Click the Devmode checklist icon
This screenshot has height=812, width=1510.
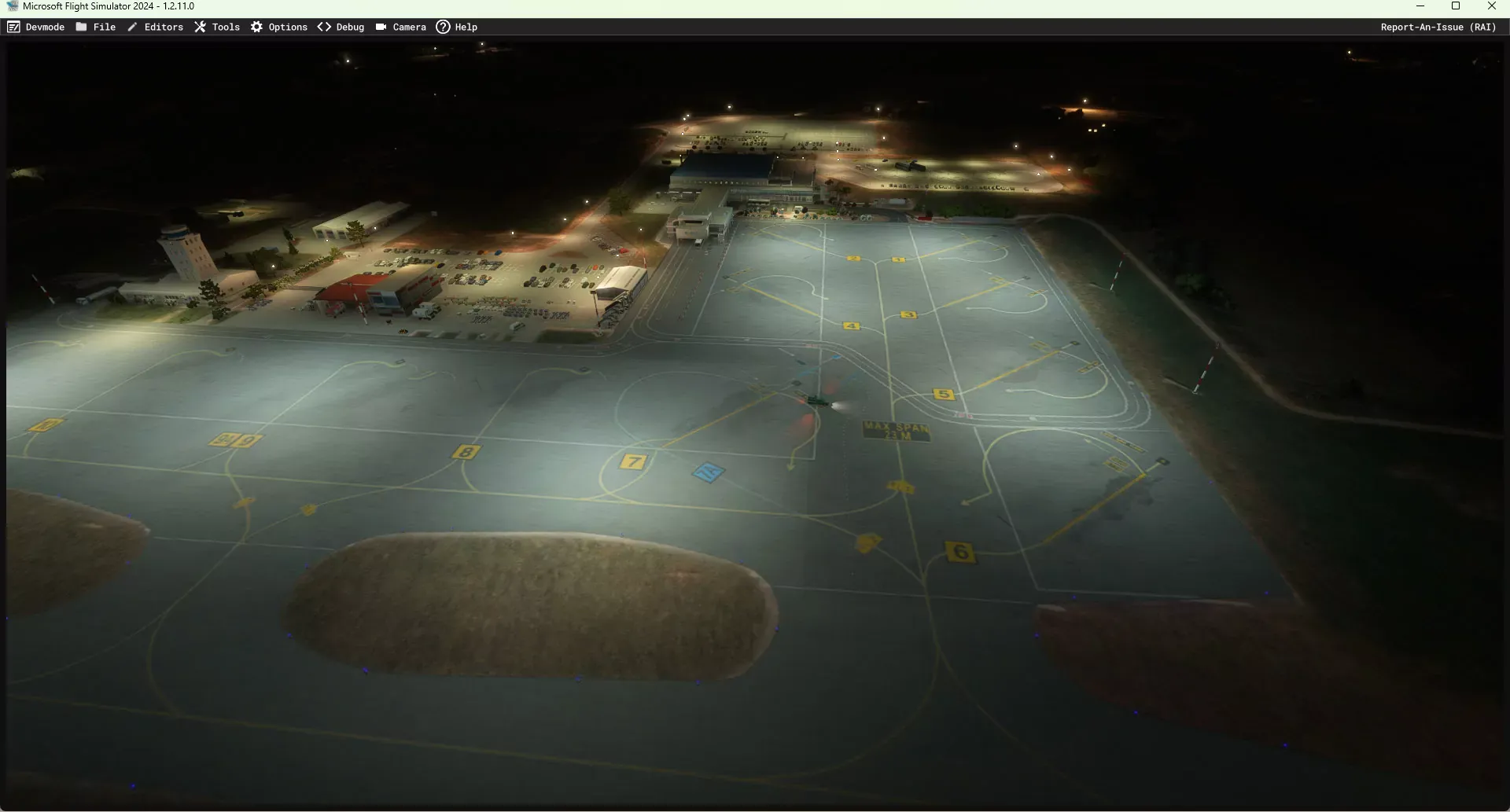pos(13,27)
